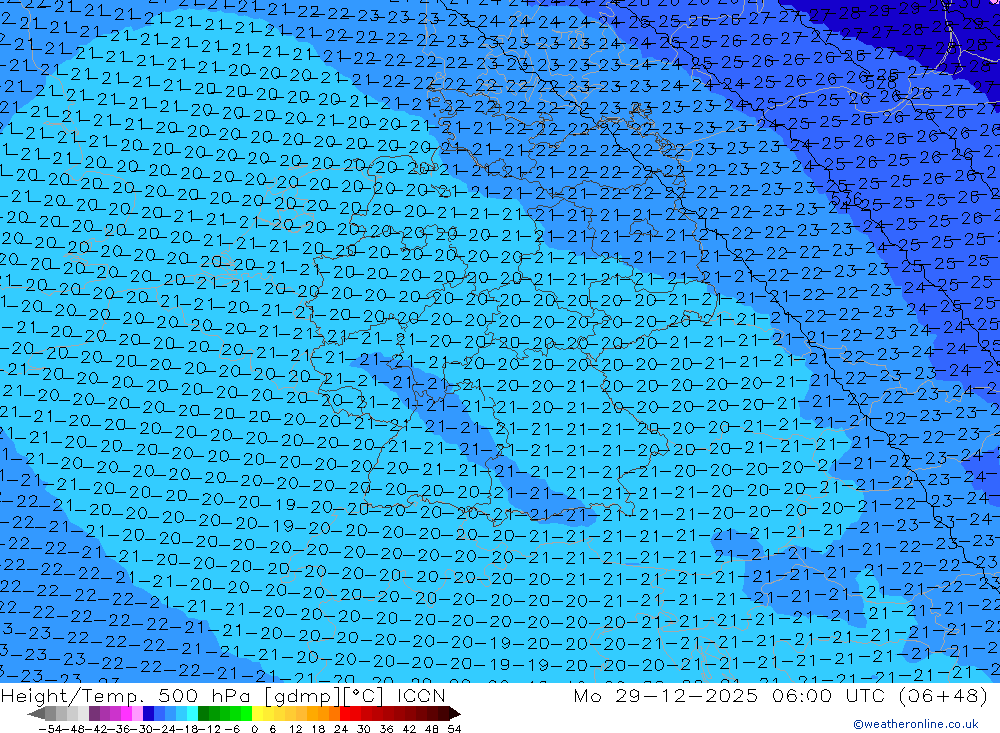Select the dark blue legend color swatch
The height and width of the screenshot is (733, 1000).
tap(148, 714)
